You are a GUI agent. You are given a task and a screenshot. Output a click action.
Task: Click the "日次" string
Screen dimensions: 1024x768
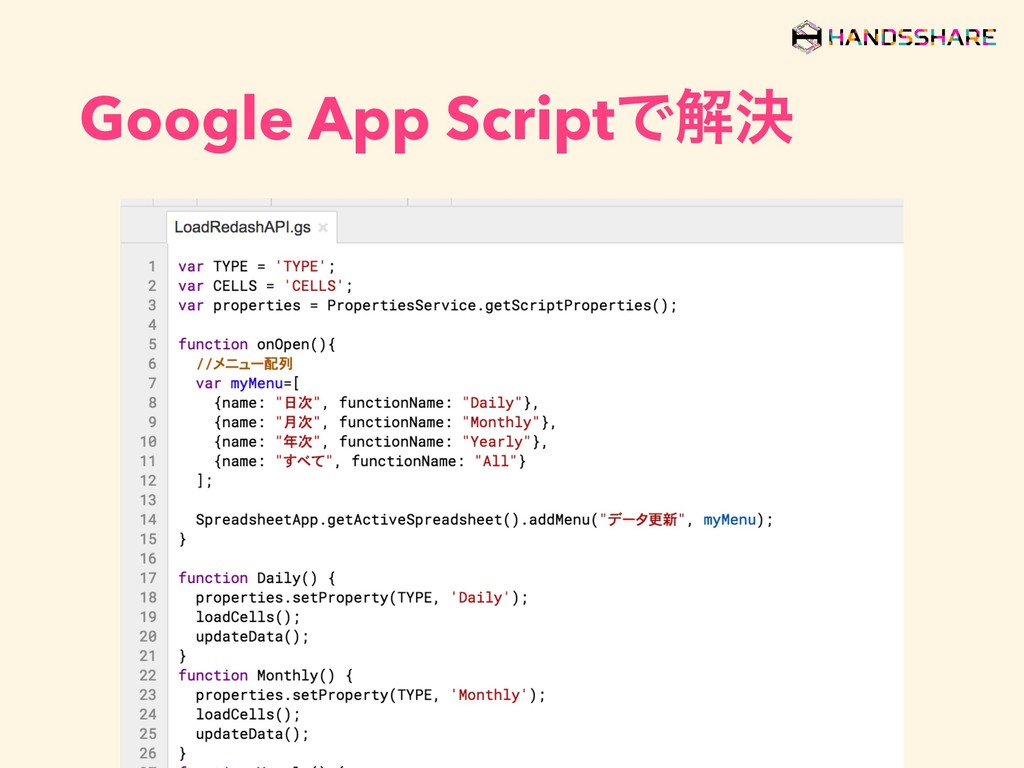tap(298, 403)
